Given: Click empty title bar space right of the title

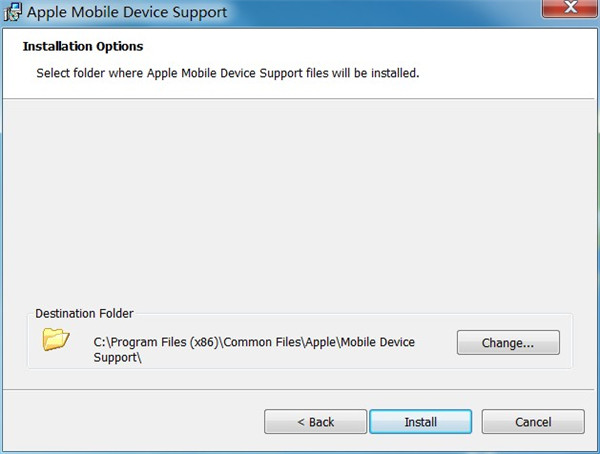Looking at the screenshot, I should [380, 13].
